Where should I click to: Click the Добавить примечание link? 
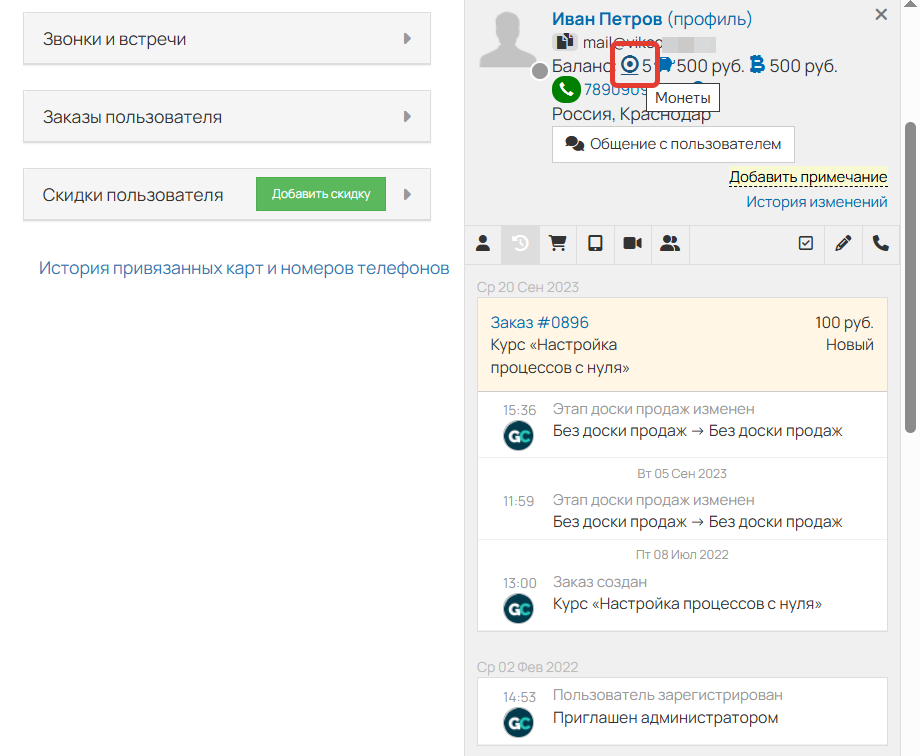tap(808, 178)
